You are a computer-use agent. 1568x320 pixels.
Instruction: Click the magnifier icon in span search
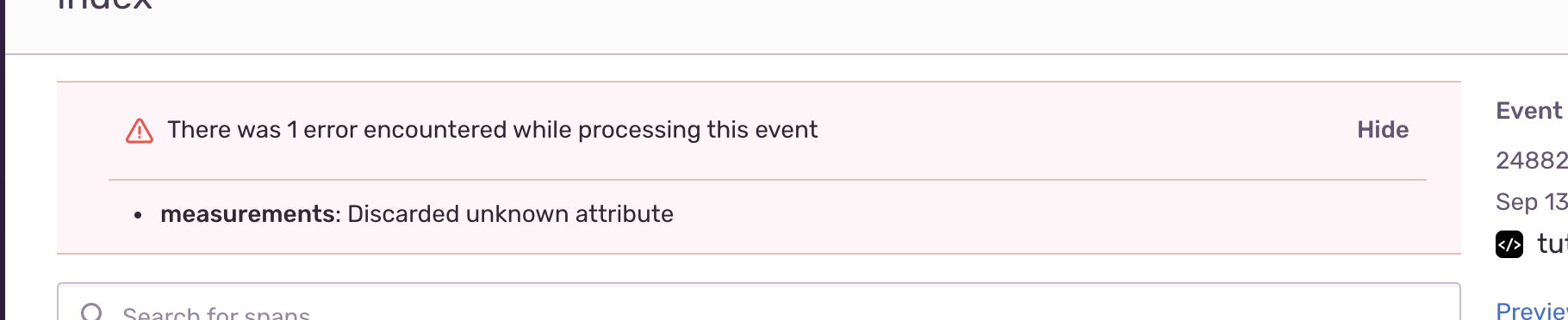click(x=91, y=312)
